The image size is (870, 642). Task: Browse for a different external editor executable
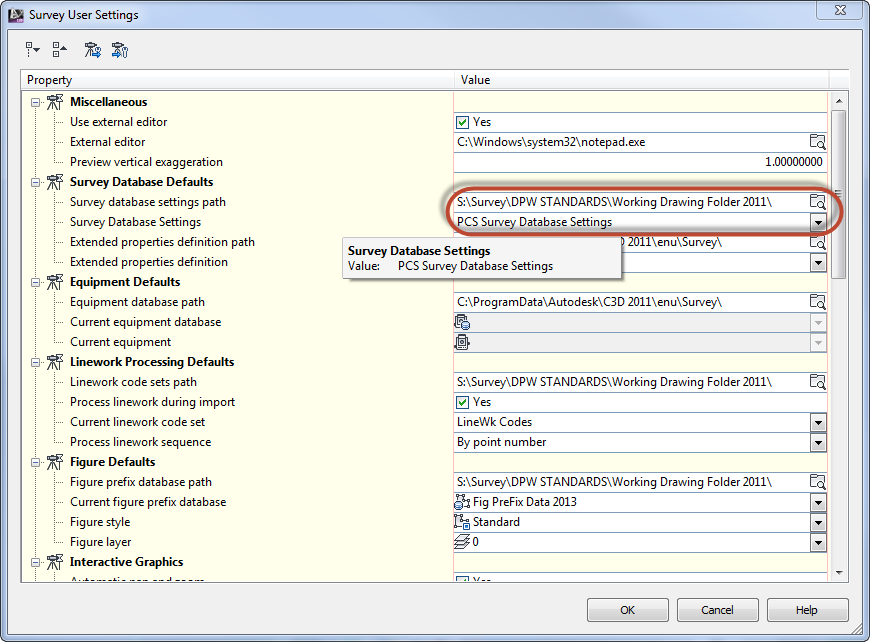[817, 141]
